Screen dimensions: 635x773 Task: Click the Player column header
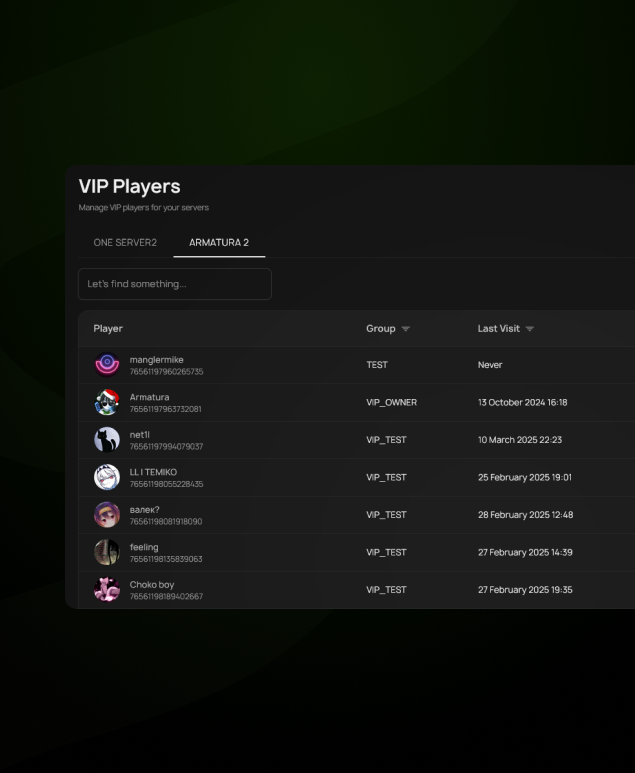click(108, 329)
